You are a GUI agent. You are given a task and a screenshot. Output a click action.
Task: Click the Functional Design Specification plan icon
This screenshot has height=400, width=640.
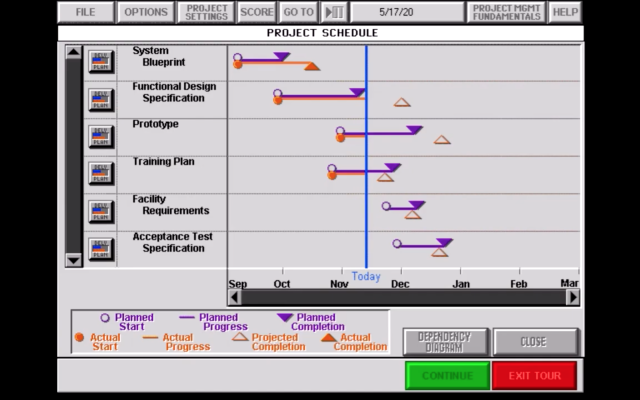pyautogui.click(x=100, y=99)
